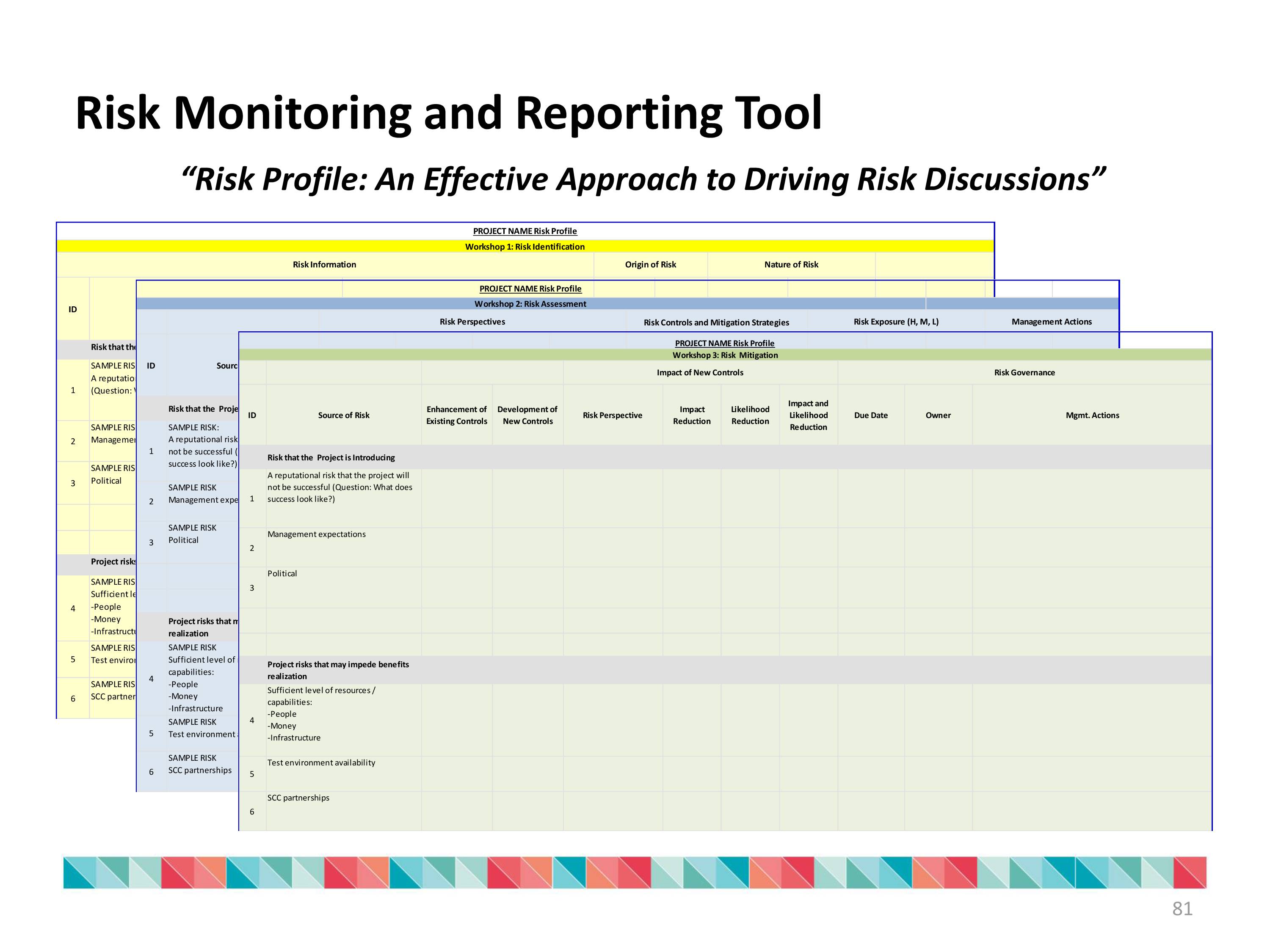Click the 'Due Date' column header
This screenshot has width=1270, height=952.
(871, 415)
